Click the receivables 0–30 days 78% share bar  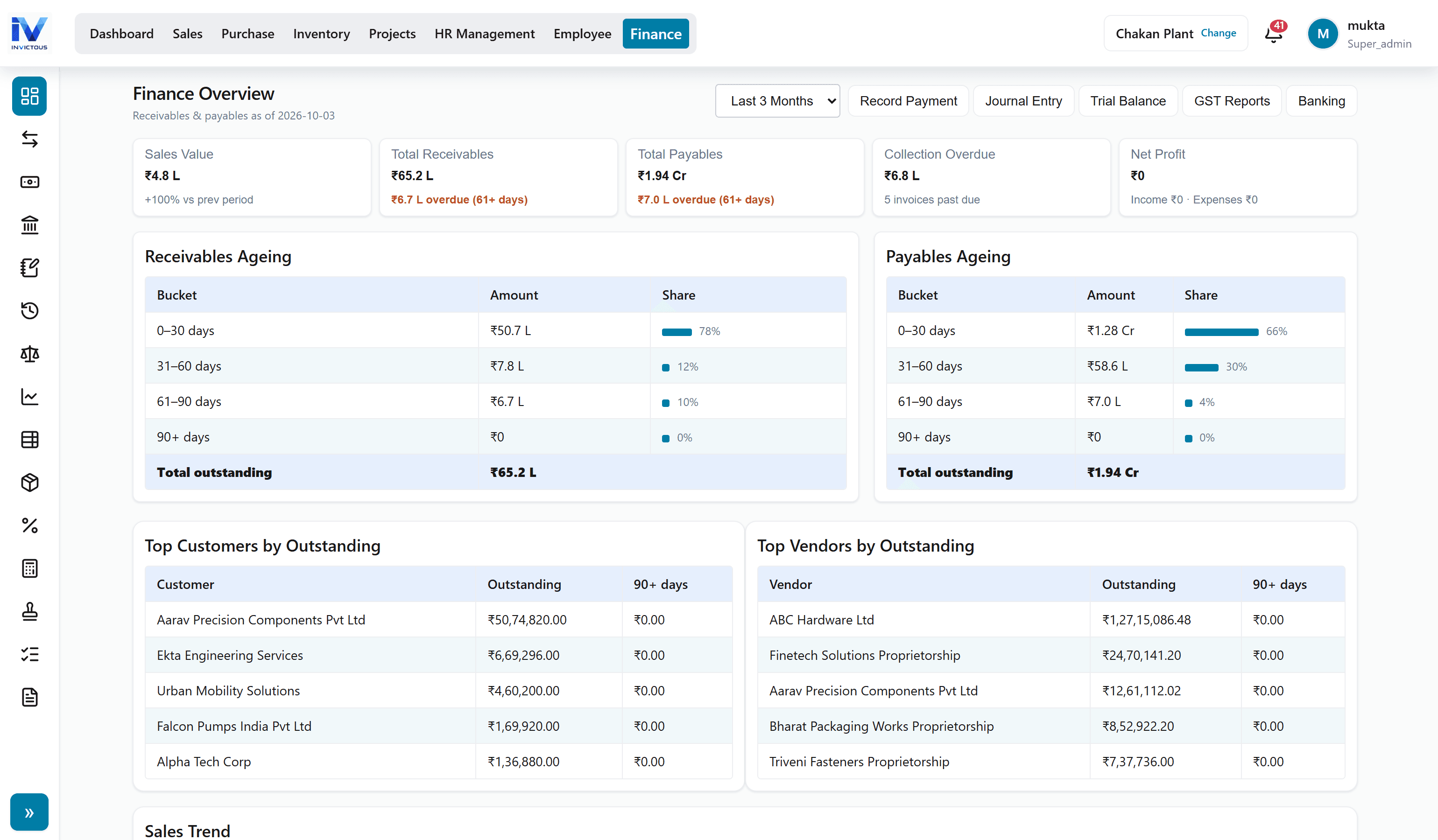[677, 332]
